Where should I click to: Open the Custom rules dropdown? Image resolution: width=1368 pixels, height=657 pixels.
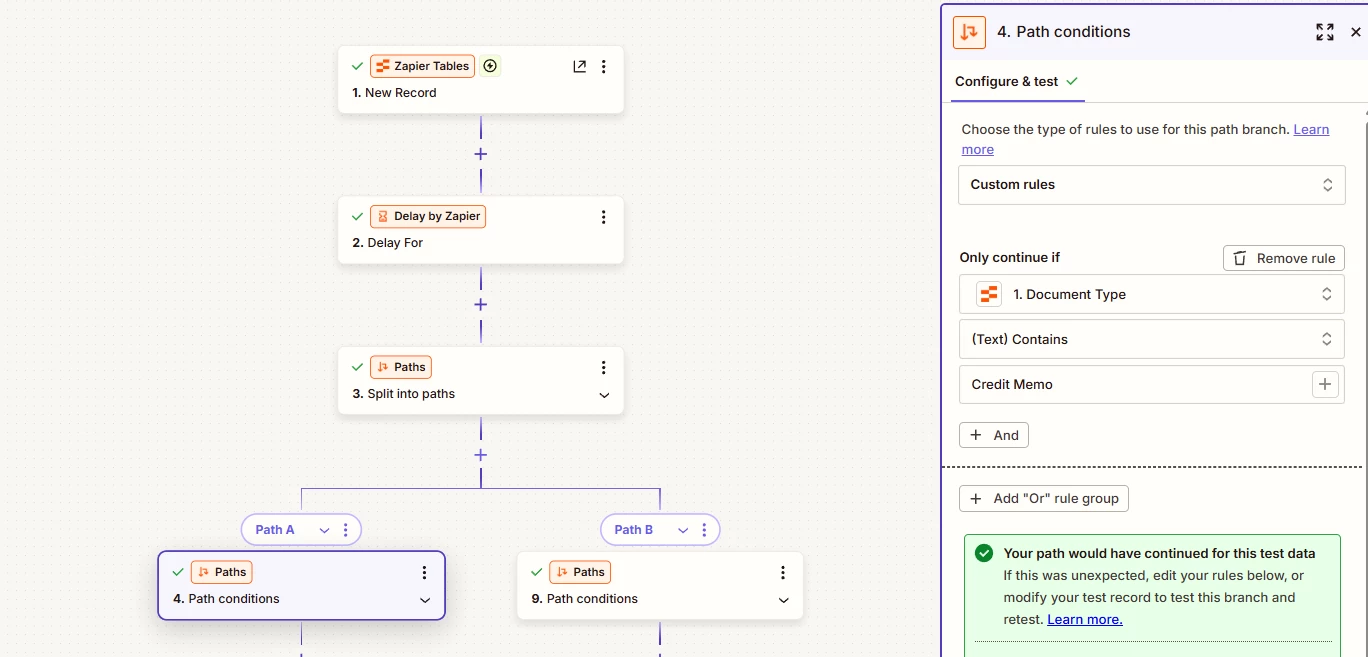coord(1152,185)
